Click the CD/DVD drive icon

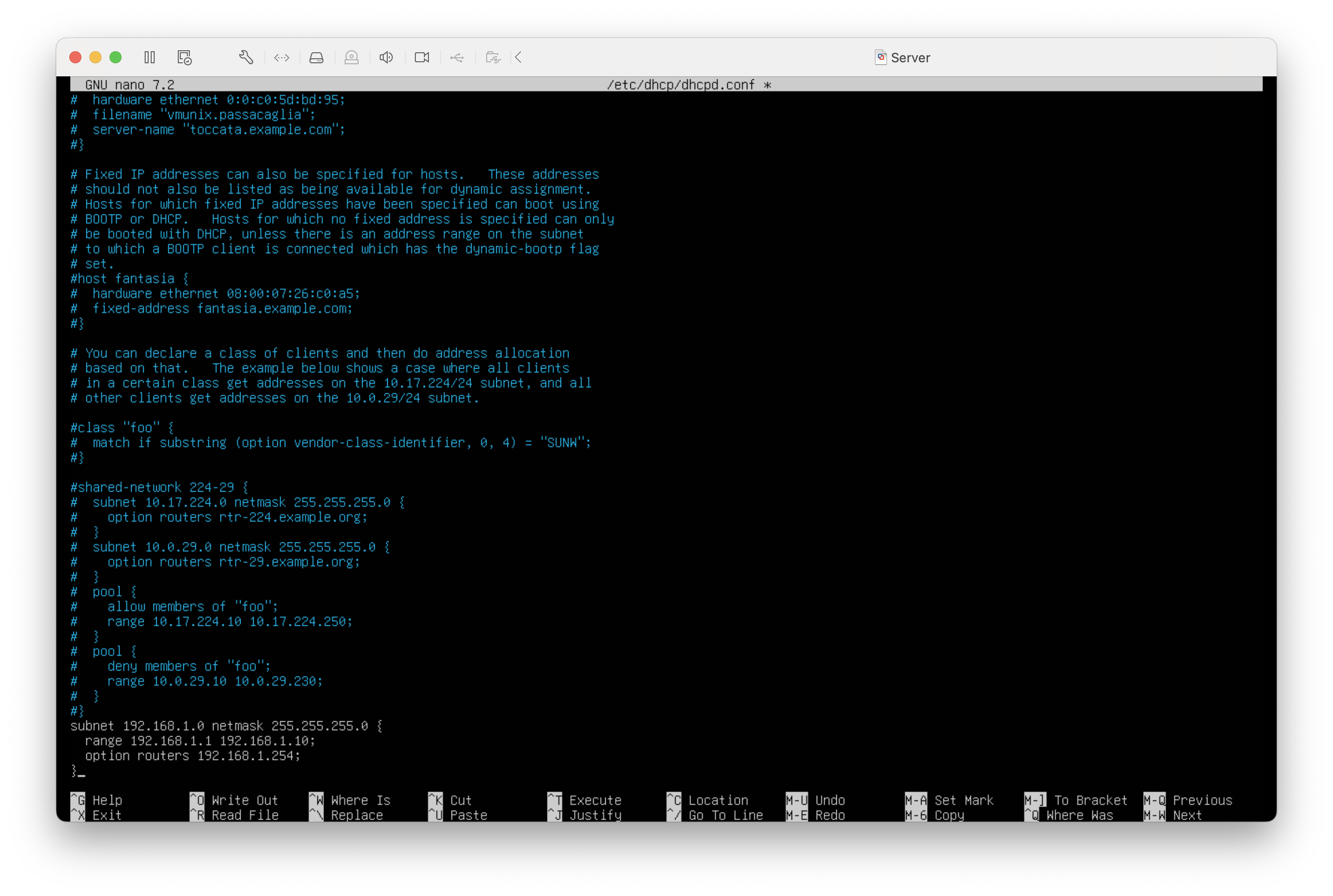[352, 57]
